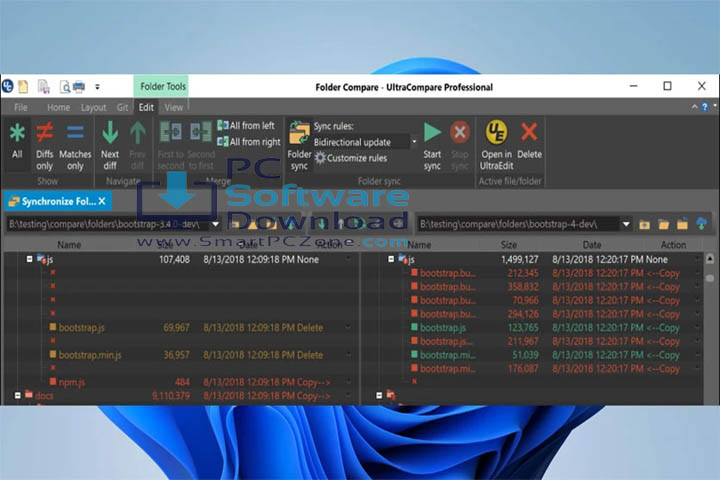Click the Name column header in left pane
720x480 pixels.
(69, 245)
